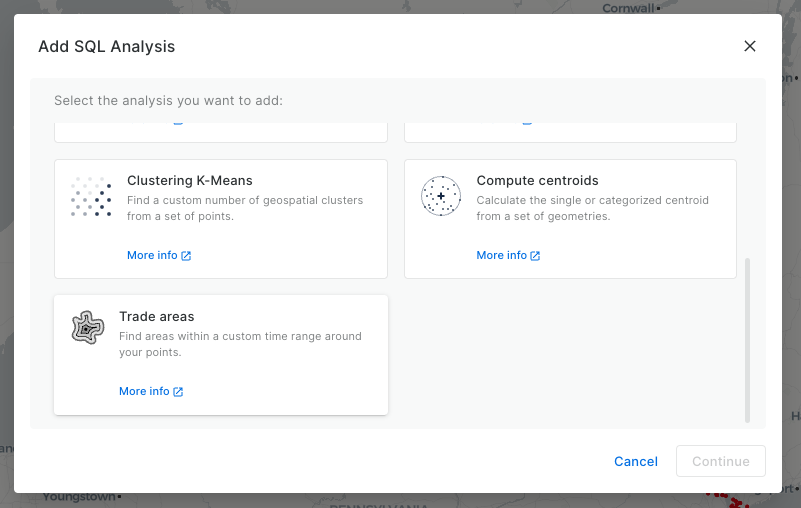Click the Clustering K-Means dot cluster icon
The height and width of the screenshot is (508, 801).
coord(90,197)
